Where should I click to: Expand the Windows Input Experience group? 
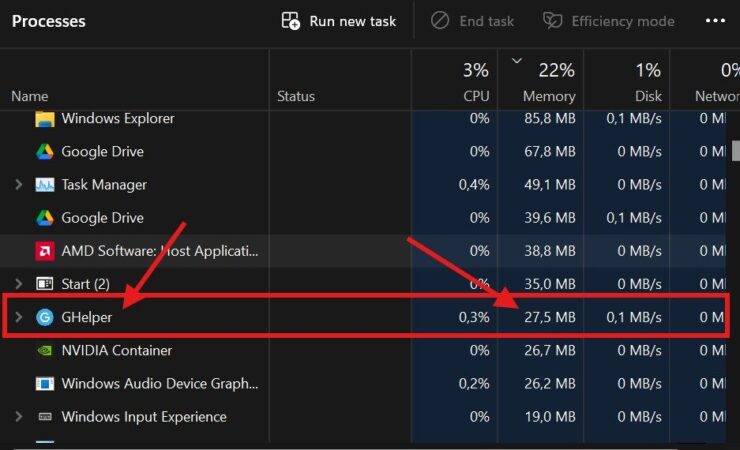18,417
